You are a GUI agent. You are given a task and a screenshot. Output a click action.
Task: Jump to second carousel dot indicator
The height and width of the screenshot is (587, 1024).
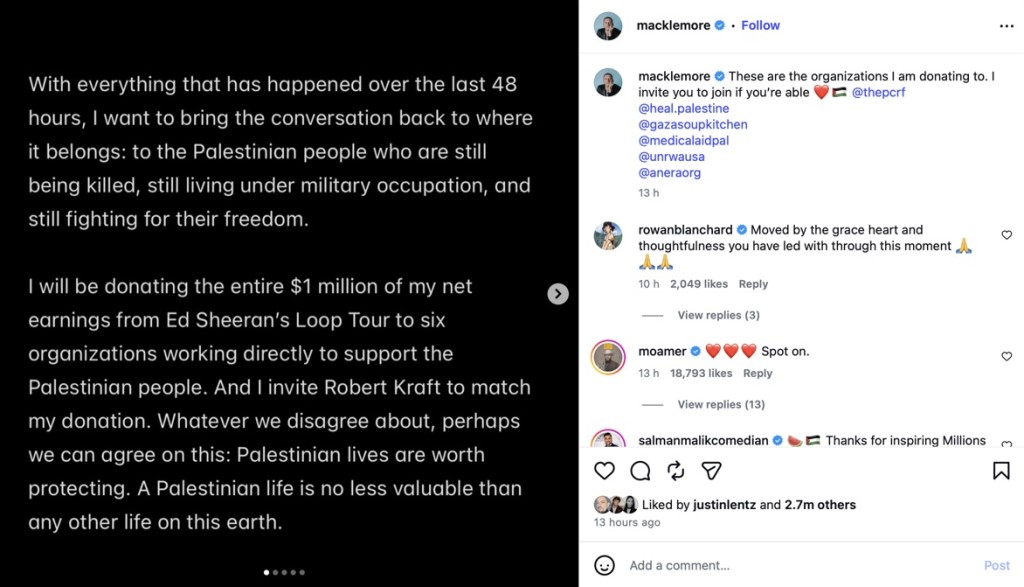[275, 573]
